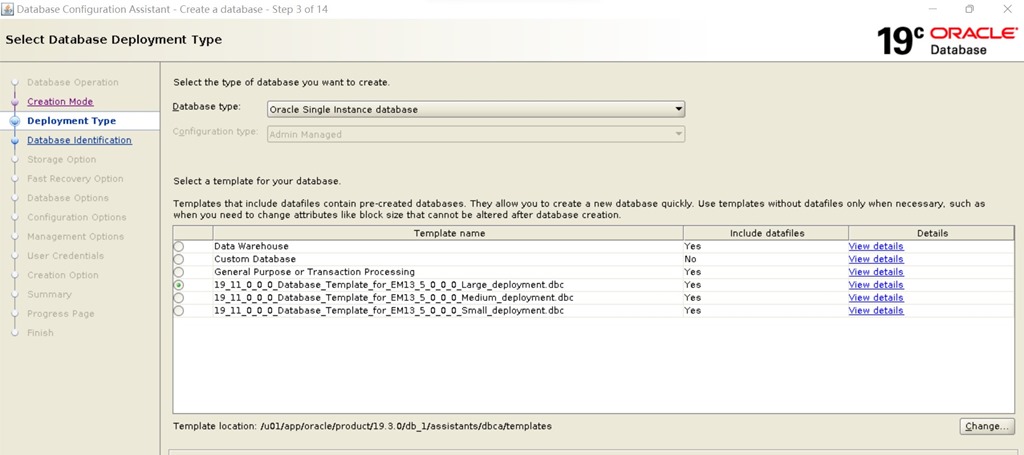Click the Database type label
1024x455 pixels.
pos(206,106)
